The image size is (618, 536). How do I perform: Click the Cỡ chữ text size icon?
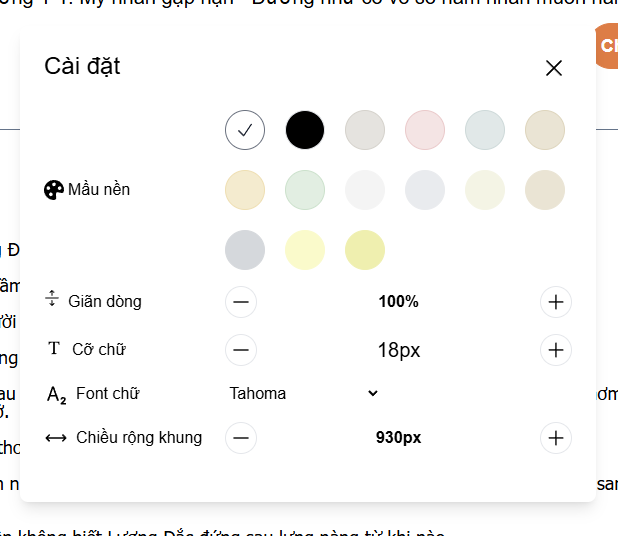point(54,349)
